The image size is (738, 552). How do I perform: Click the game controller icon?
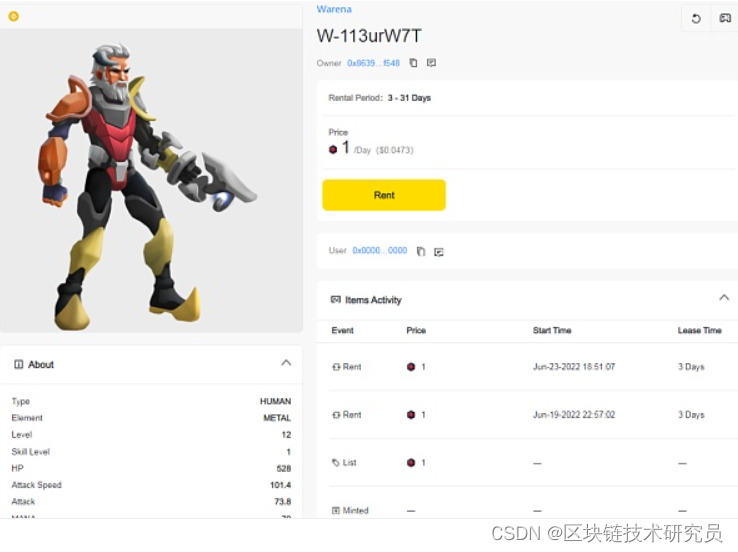click(x=725, y=18)
